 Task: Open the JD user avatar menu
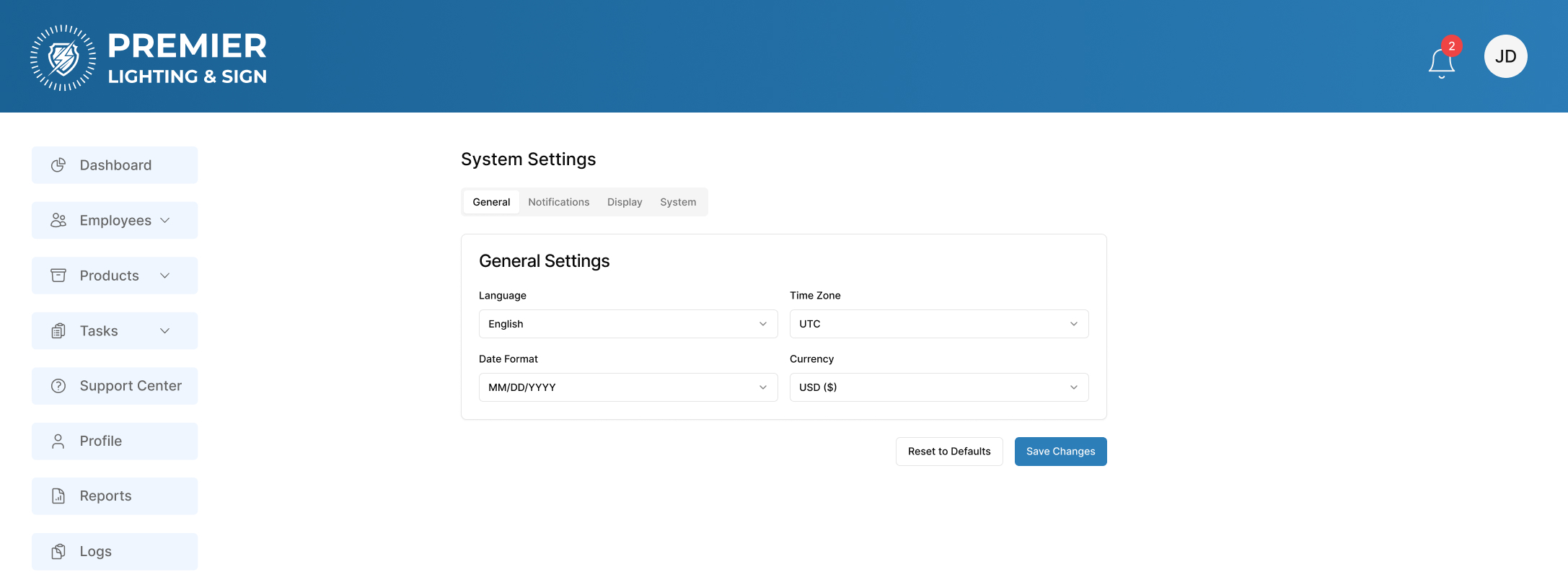pos(1505,56)
